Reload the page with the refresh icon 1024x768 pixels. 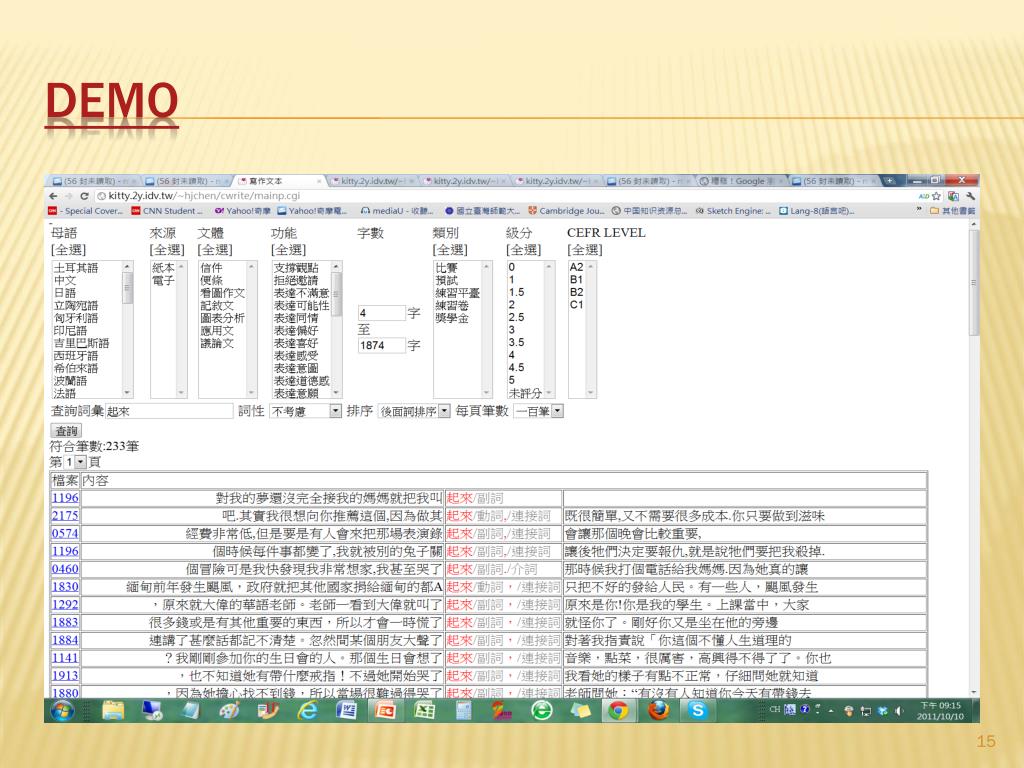click(84, 196)
